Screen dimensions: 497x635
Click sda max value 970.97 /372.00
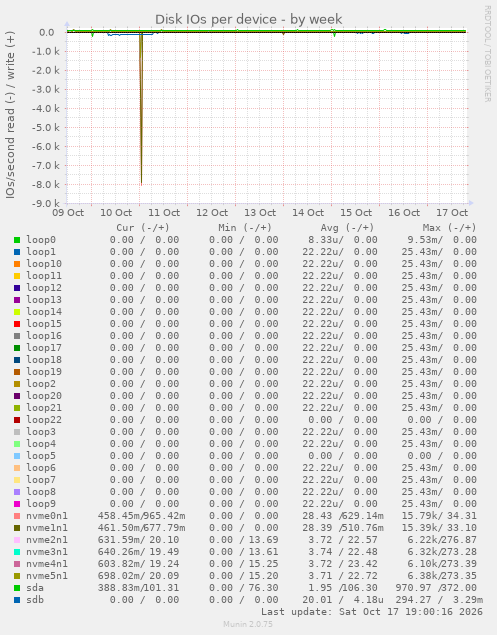tap(436, 588)
